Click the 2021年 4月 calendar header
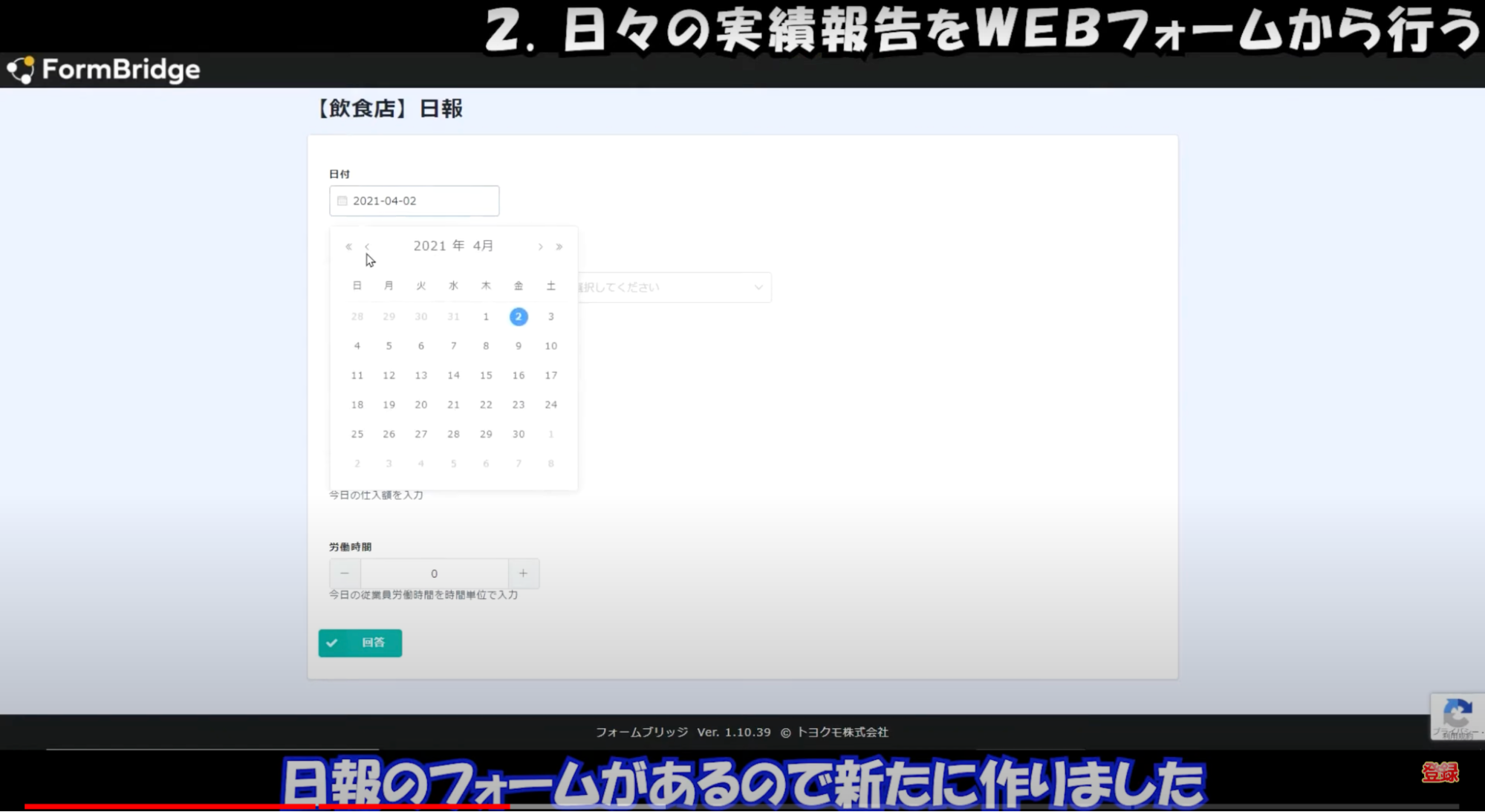Viewport: 1485px width, 812px height. (453, 246)
